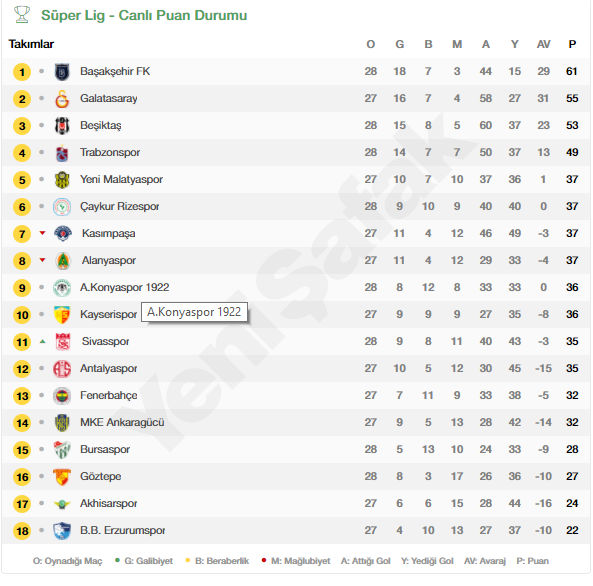Click the P points column header
The image size is (593, 586).
pyautogui.click(x=572, y=44)
